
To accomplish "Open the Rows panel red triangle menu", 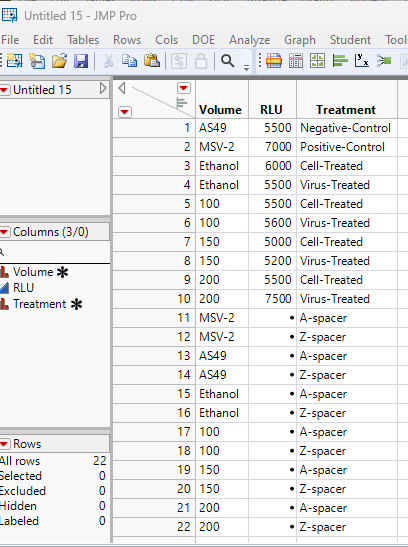I will pyautogui.click(x=4, y=444).
